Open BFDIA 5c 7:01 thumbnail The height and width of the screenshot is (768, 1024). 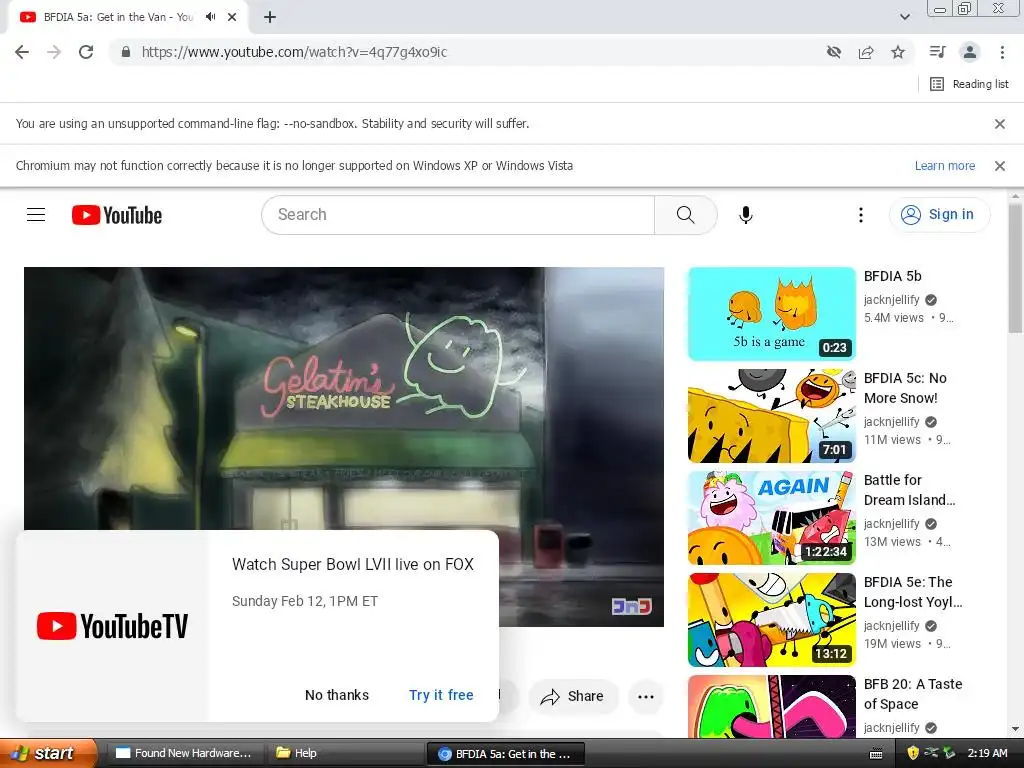click(x=772, y=416)
